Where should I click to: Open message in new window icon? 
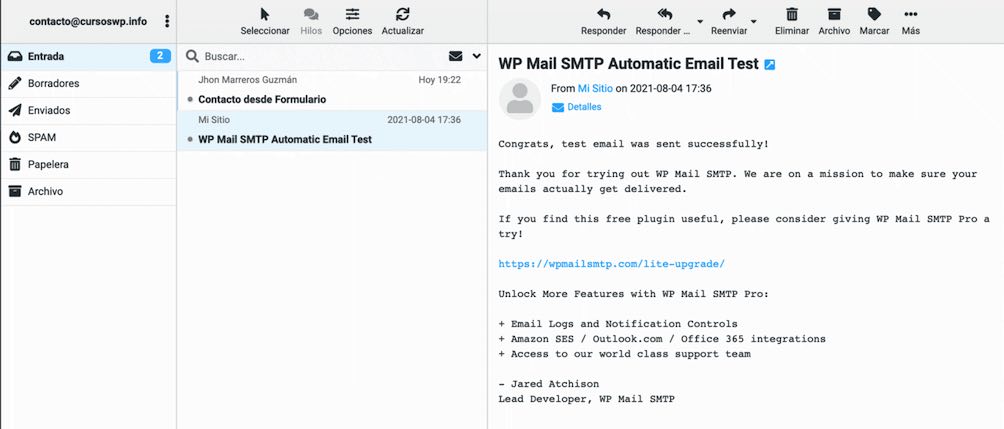pyautogui.click(x=770, y=65)
